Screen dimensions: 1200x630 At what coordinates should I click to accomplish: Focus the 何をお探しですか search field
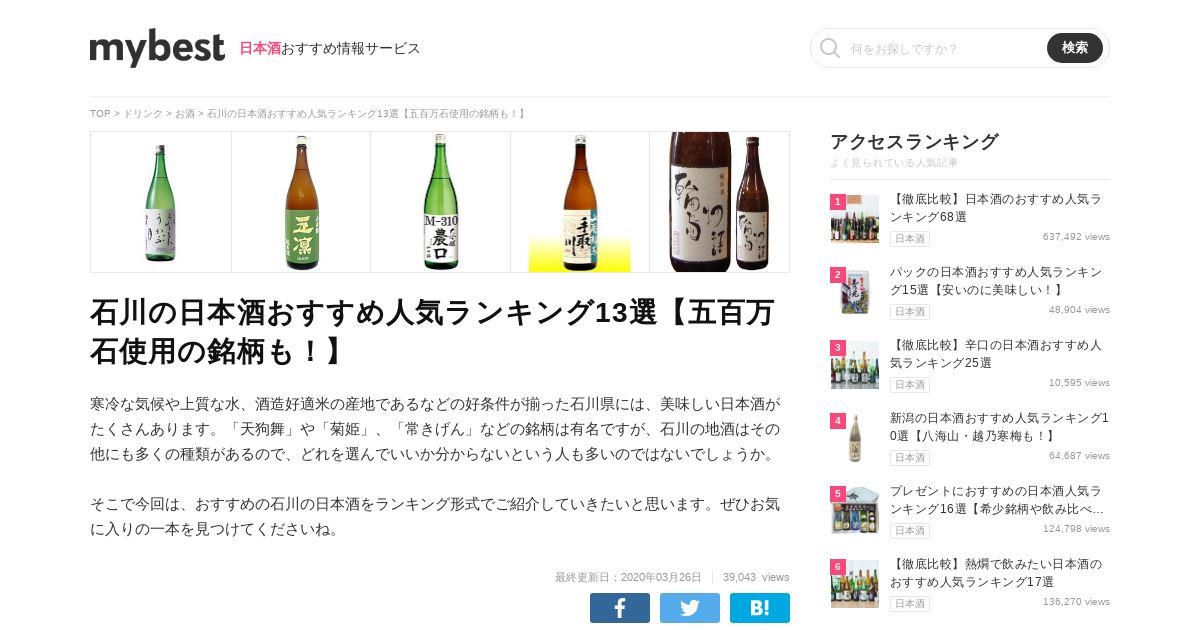945,48
